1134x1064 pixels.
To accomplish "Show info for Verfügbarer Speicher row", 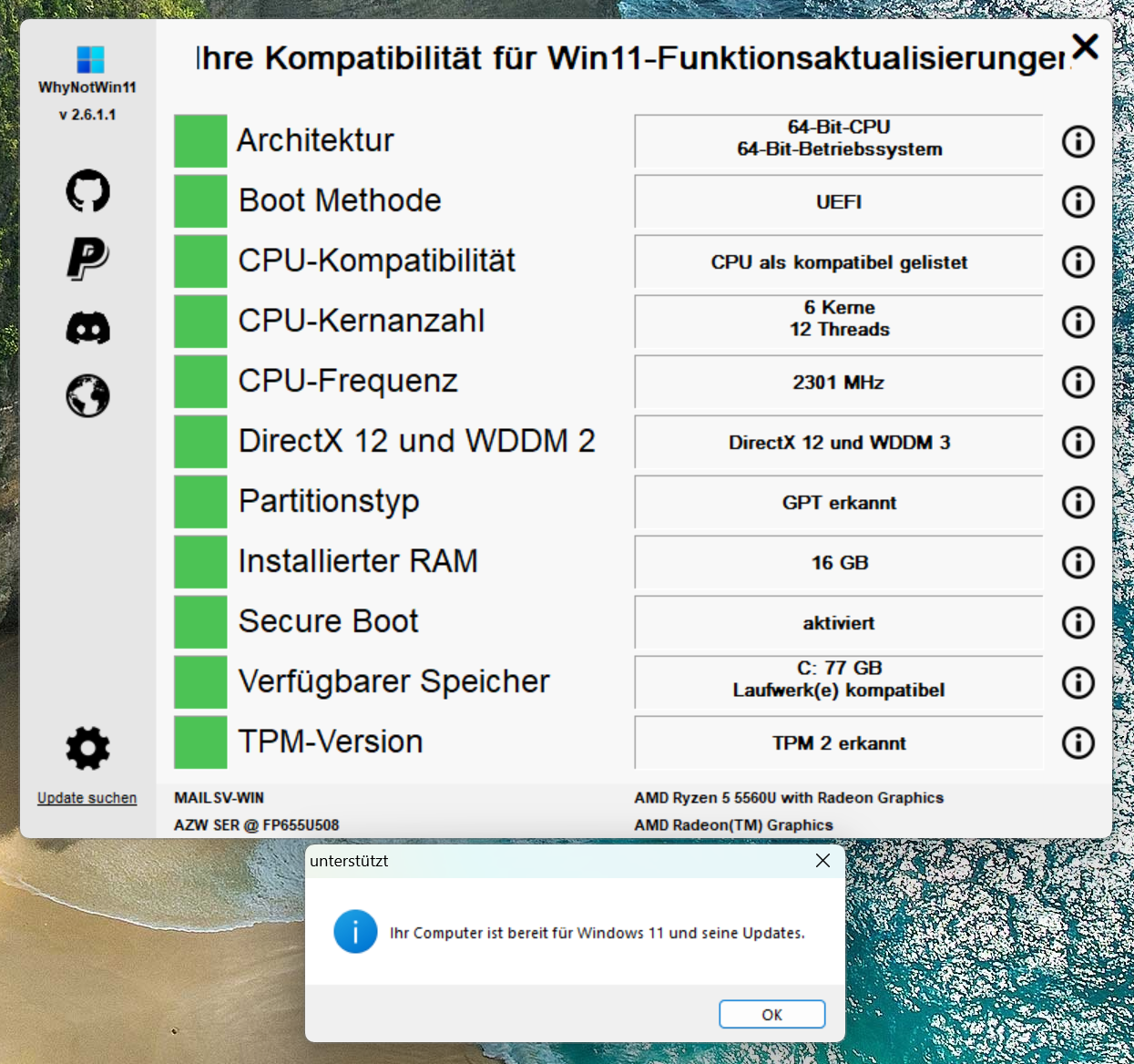I will (x=1078, y=682).
